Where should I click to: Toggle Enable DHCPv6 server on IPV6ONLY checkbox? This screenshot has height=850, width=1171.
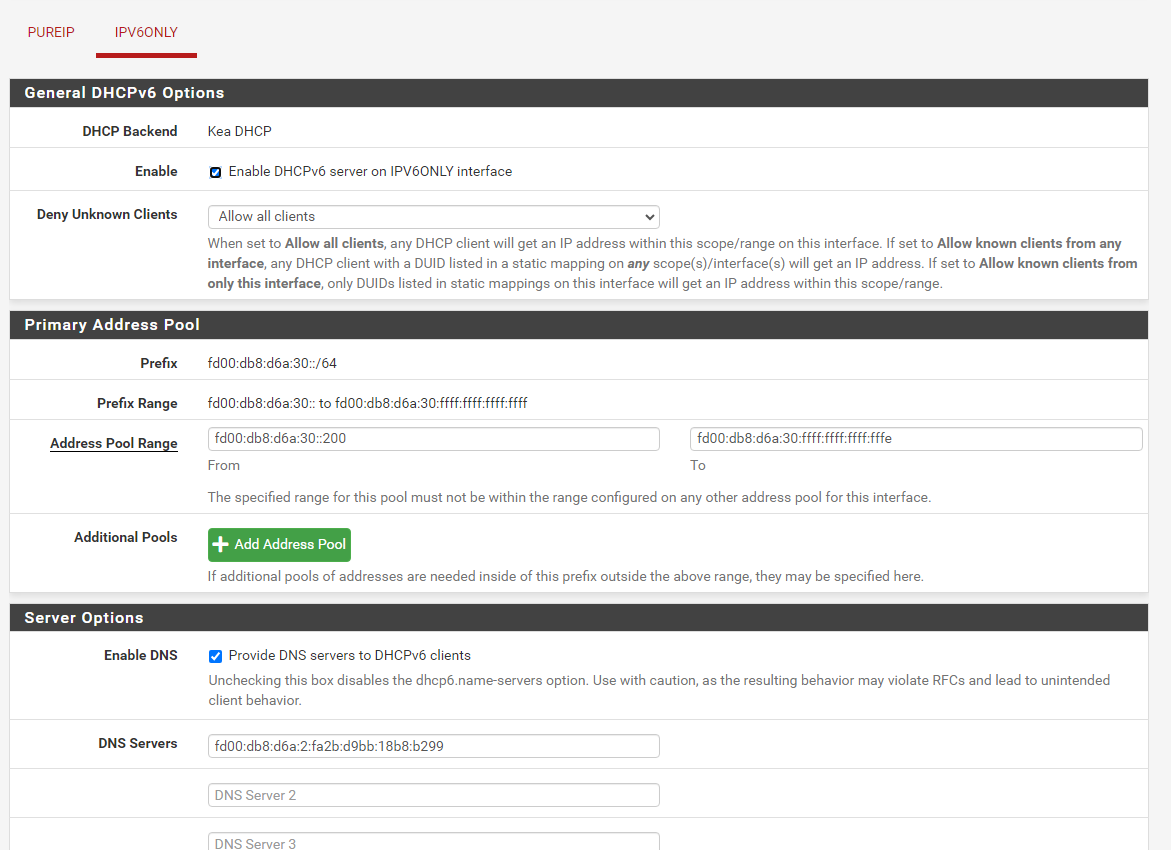coord(215,173)
